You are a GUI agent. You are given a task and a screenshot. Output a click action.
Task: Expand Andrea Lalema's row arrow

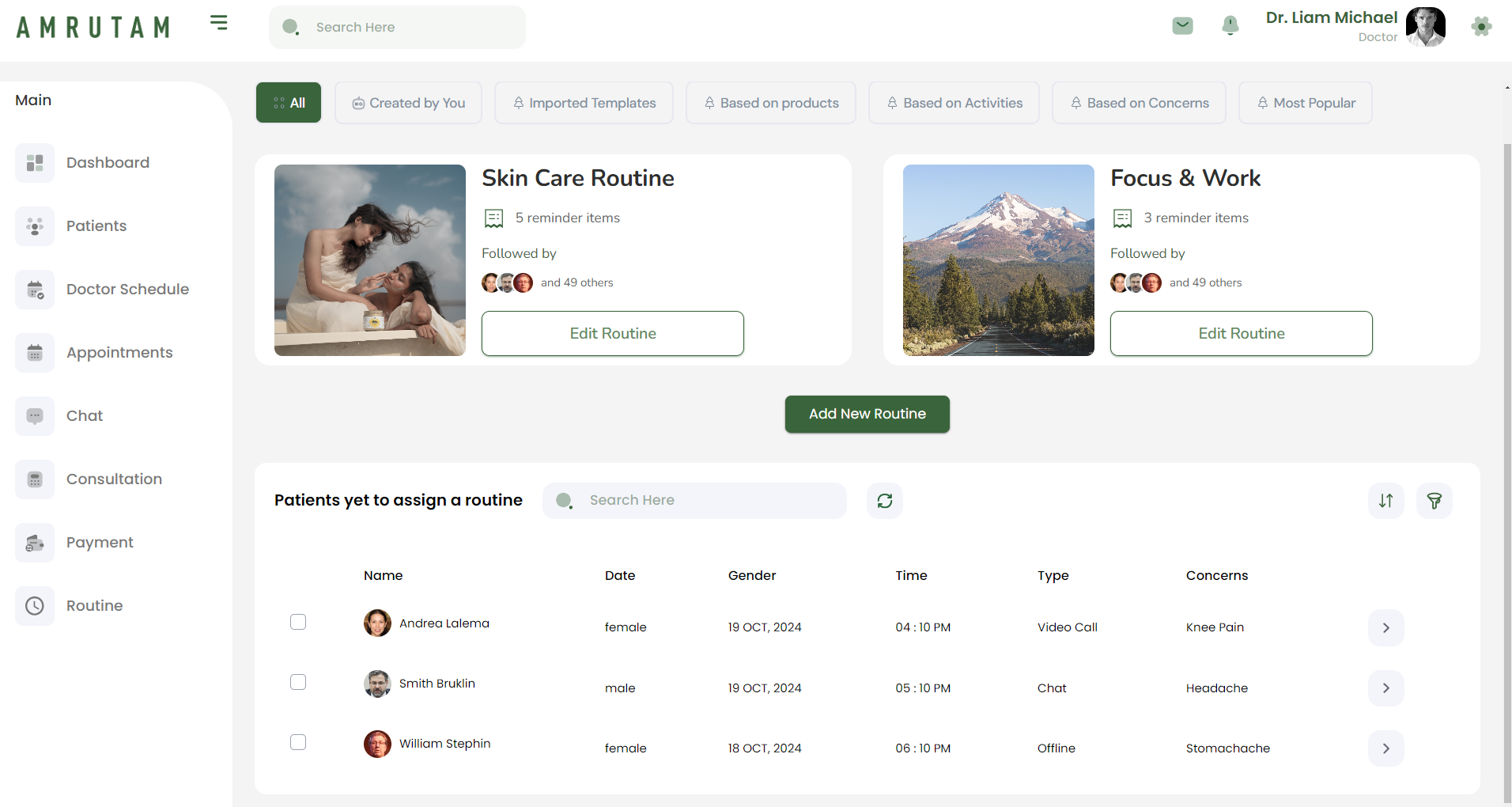pyautogui.click(x=1386, y=628)
